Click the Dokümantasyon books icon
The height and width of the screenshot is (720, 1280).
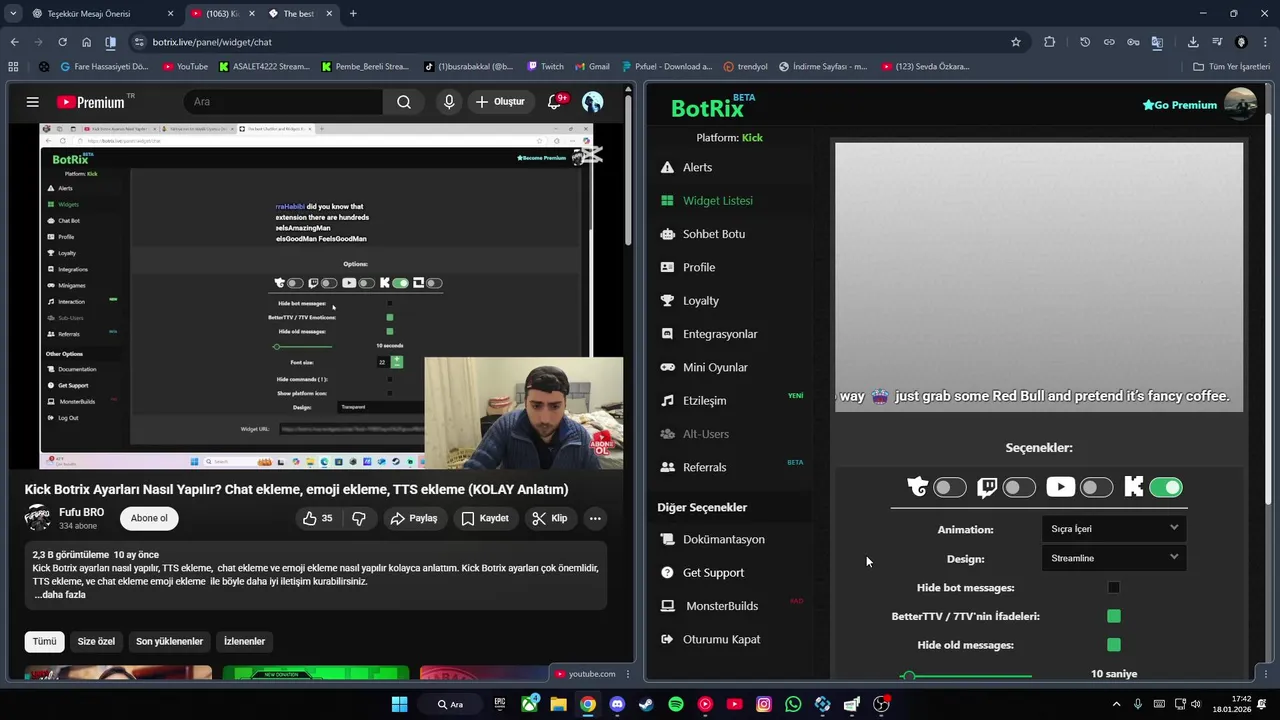coord(667,539)
